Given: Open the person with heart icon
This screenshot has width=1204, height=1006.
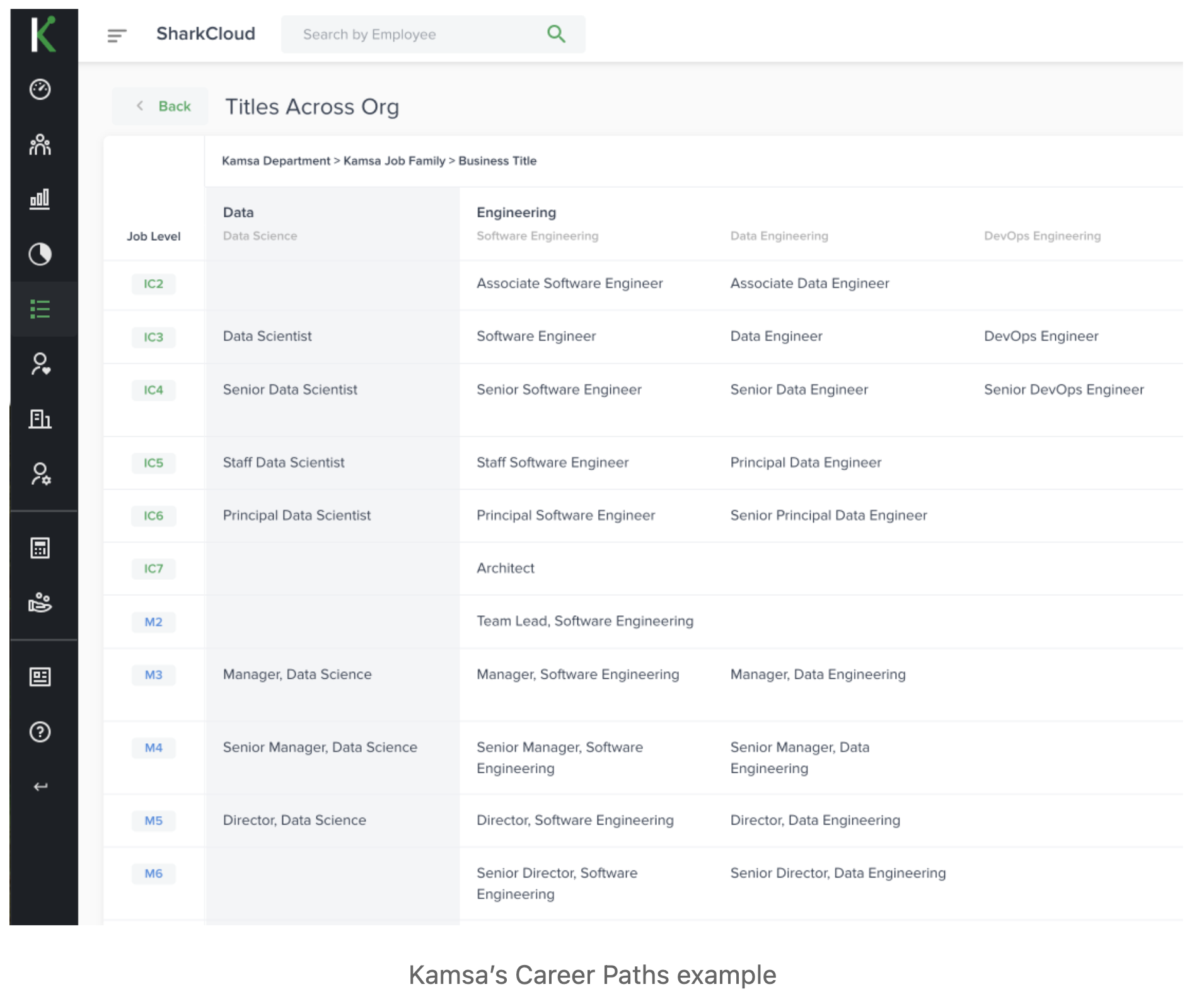Looking at the screenshot, I should click(40, 364).
